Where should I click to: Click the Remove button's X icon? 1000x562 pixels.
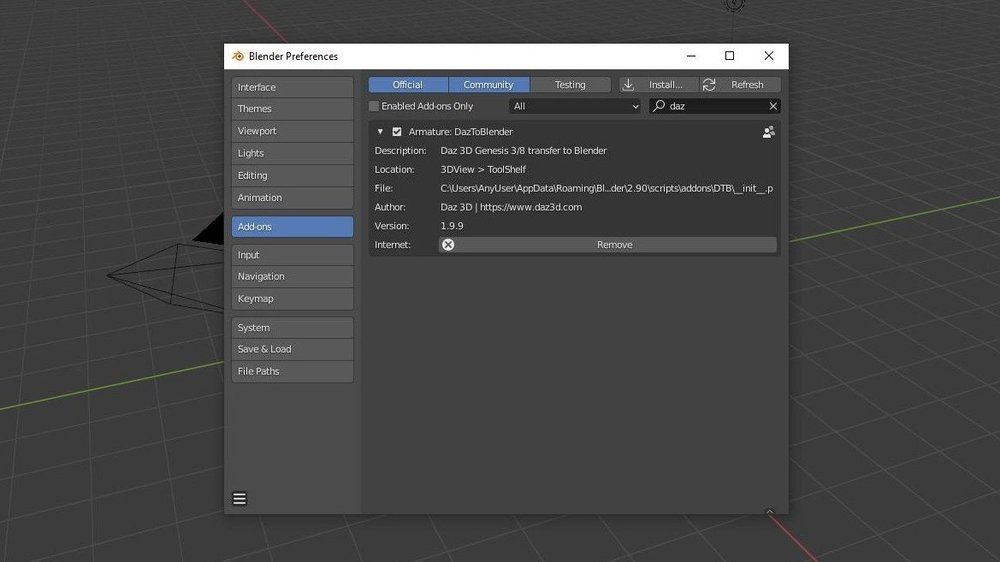click(448, 245)
